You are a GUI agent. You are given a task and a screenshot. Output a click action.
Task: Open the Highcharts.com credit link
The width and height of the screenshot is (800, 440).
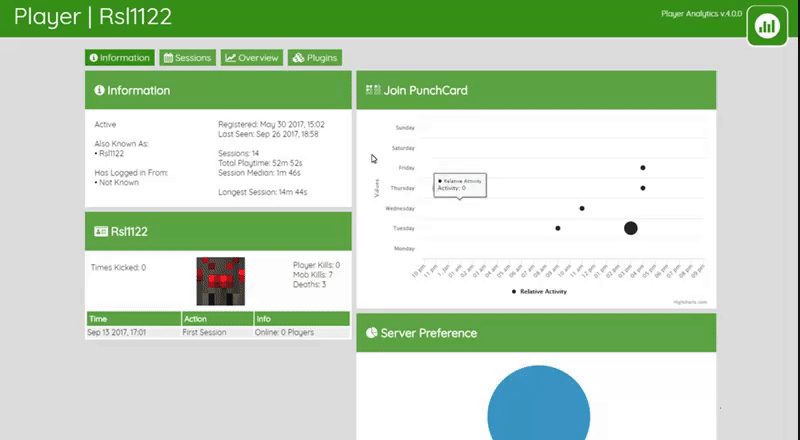(689, 302)
